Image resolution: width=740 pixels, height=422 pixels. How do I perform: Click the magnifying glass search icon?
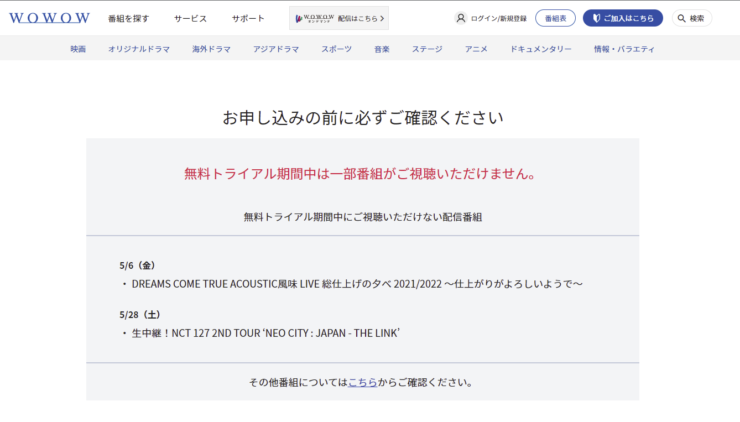point(681,18)
